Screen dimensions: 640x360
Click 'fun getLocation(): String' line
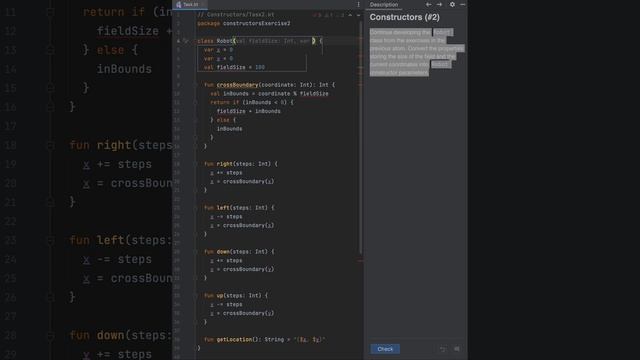click(x=264, y=340)
